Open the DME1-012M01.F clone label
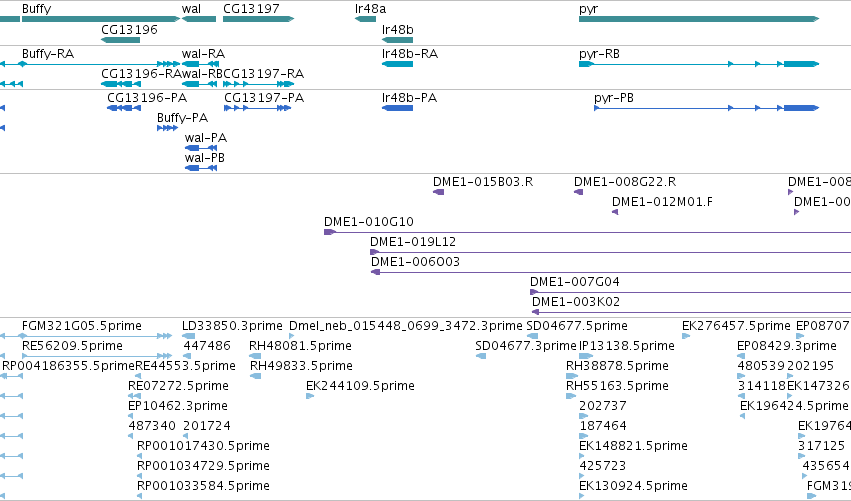Screen dimensions: 851x501 pos(662,202)
